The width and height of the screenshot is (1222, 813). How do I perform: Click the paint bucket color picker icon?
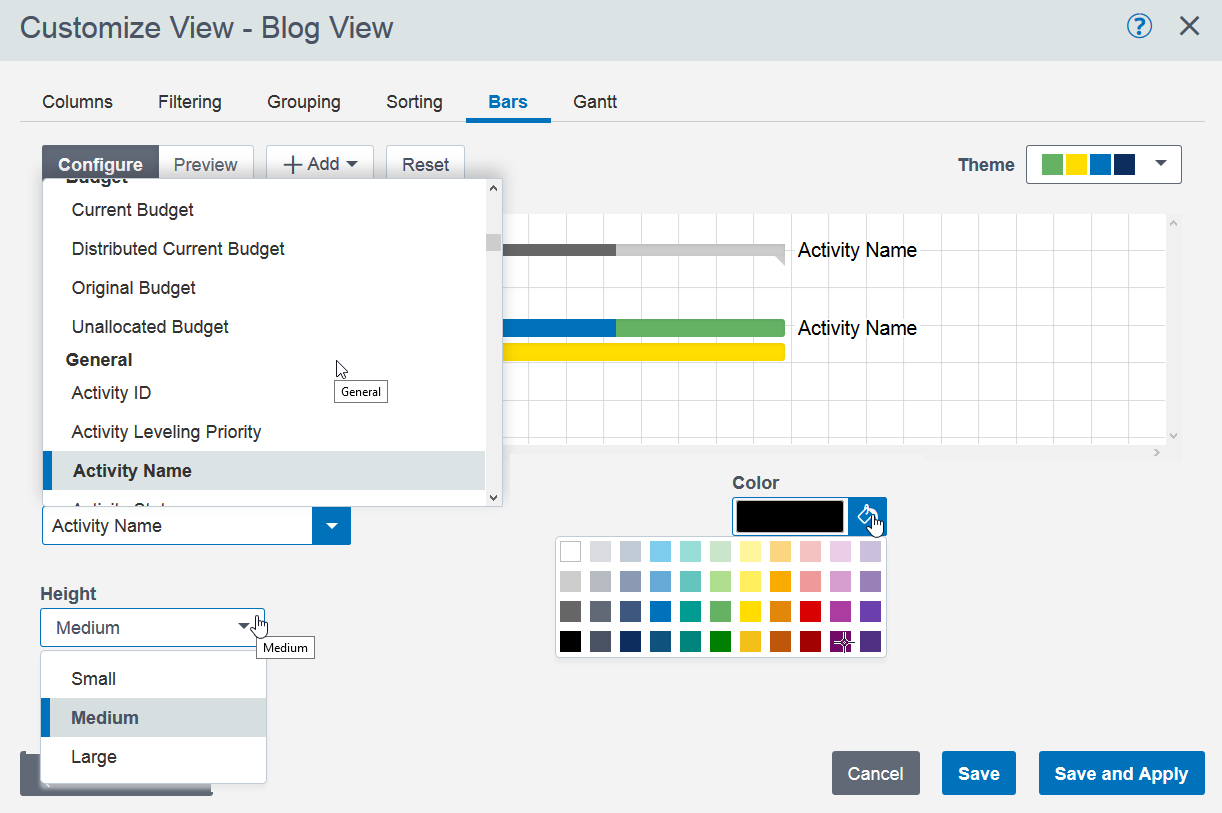pyautogui.click(x=867, y=517)
